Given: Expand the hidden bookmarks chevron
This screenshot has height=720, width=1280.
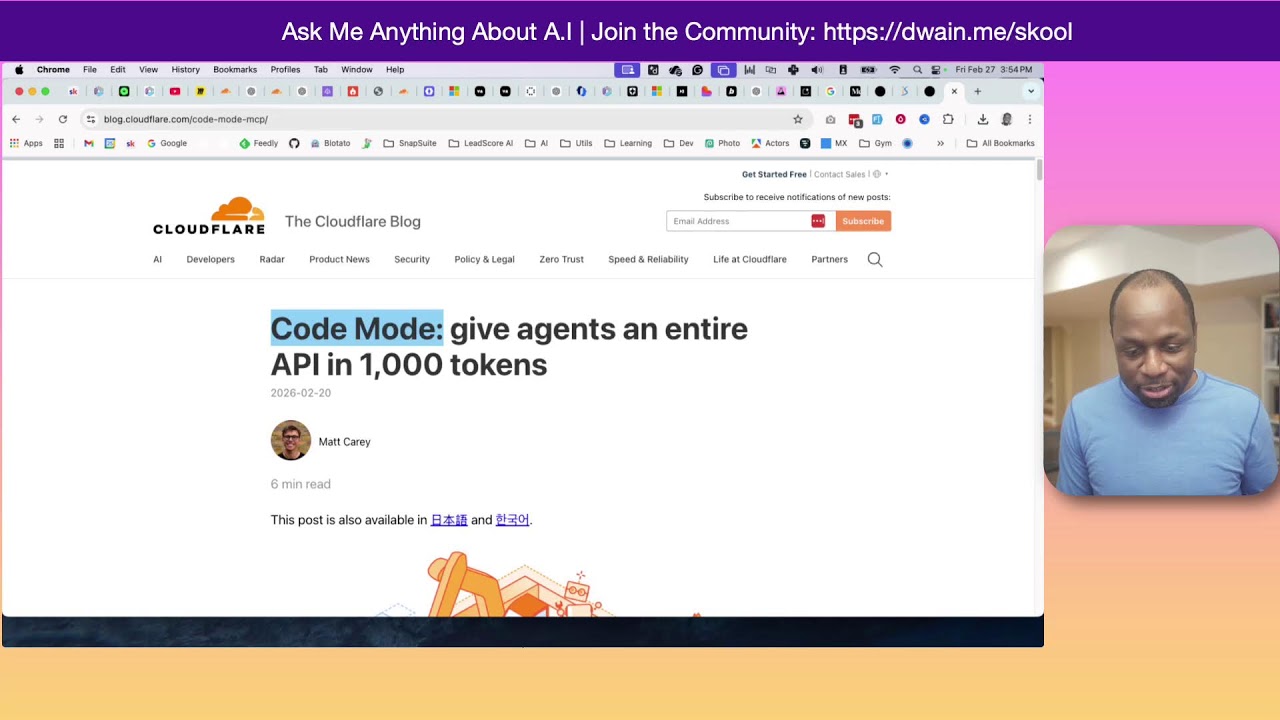Looking at the screenshot, I should [940, 143].
